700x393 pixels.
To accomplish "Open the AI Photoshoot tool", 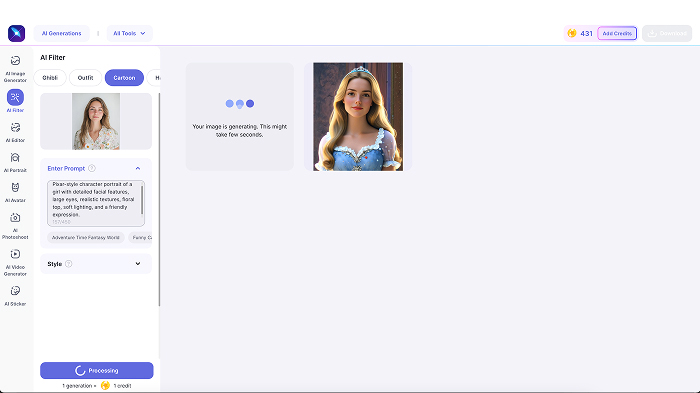I will coord(15,226).
